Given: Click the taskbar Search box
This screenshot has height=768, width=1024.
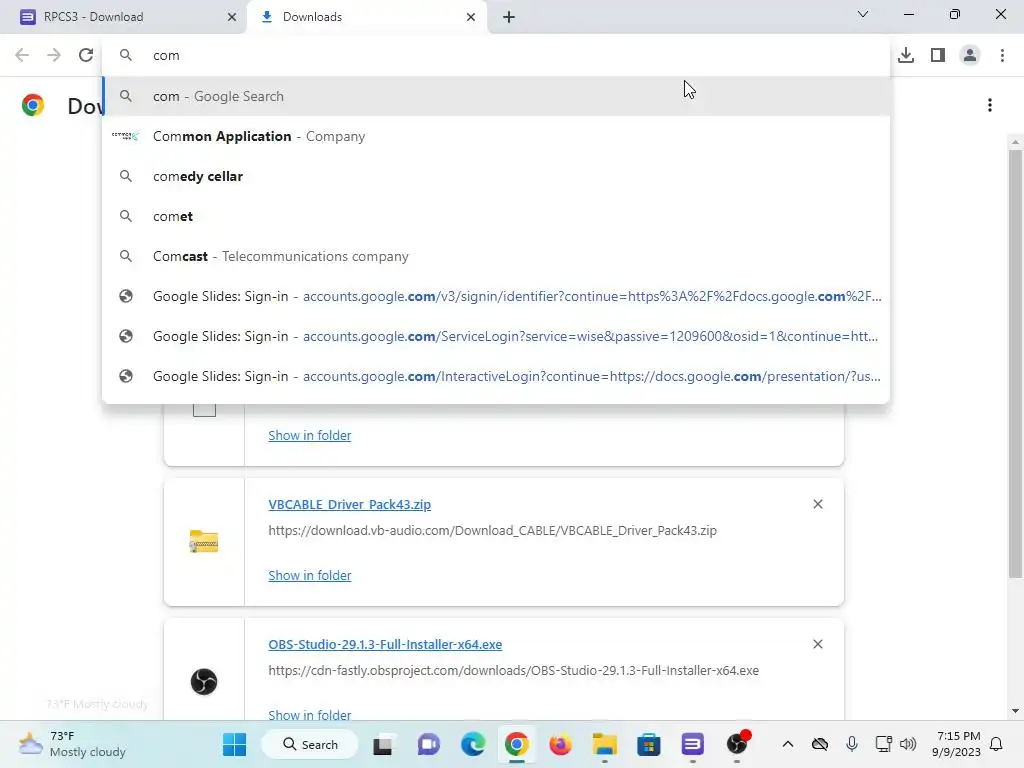Looking at the screenshot, I should point(310,744).
